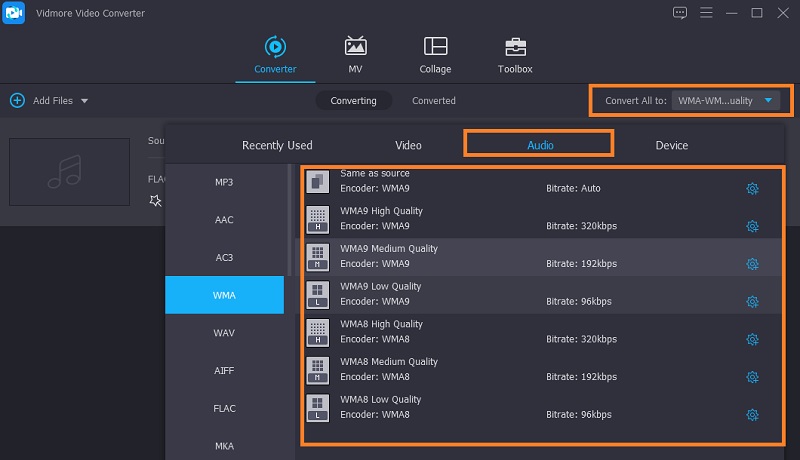Open settings gear for WMA9 High Quality
Image resolution: width=800 pixels, height=460 pixels.
[x=752, y=226]
